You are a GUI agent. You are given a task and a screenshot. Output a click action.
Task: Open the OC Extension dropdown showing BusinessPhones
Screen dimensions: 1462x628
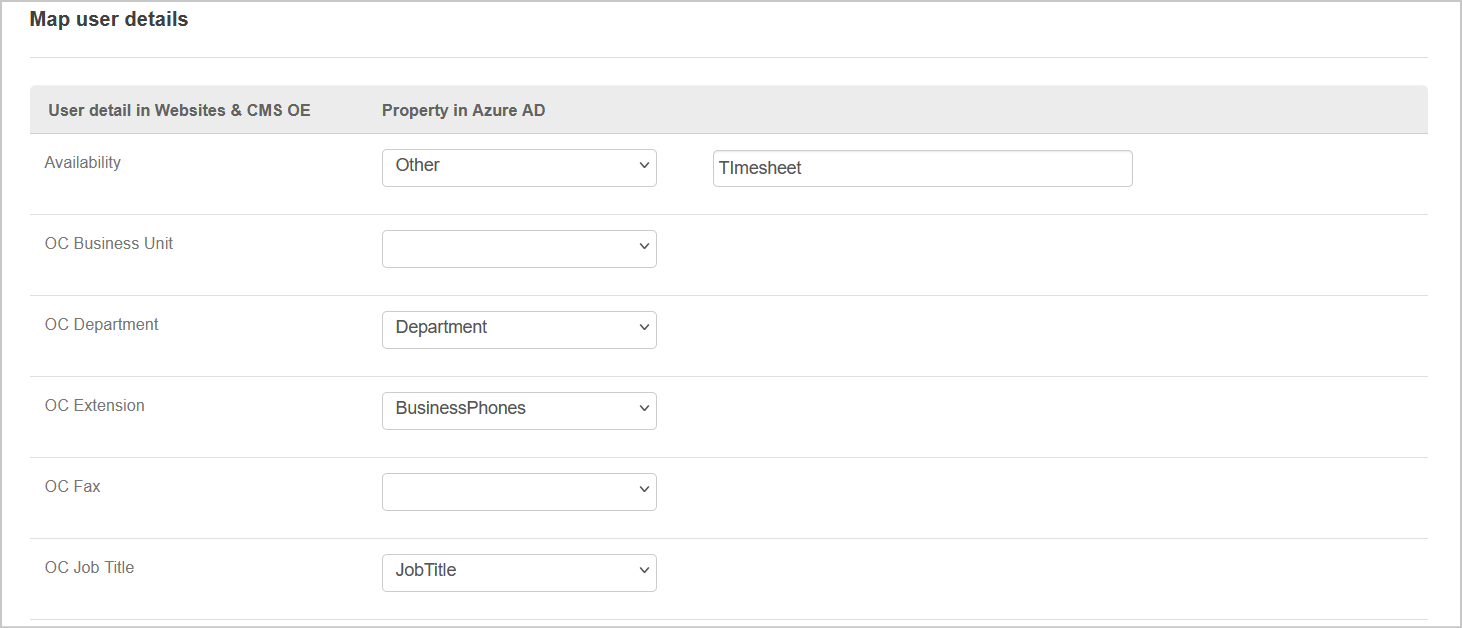point(519,411)
